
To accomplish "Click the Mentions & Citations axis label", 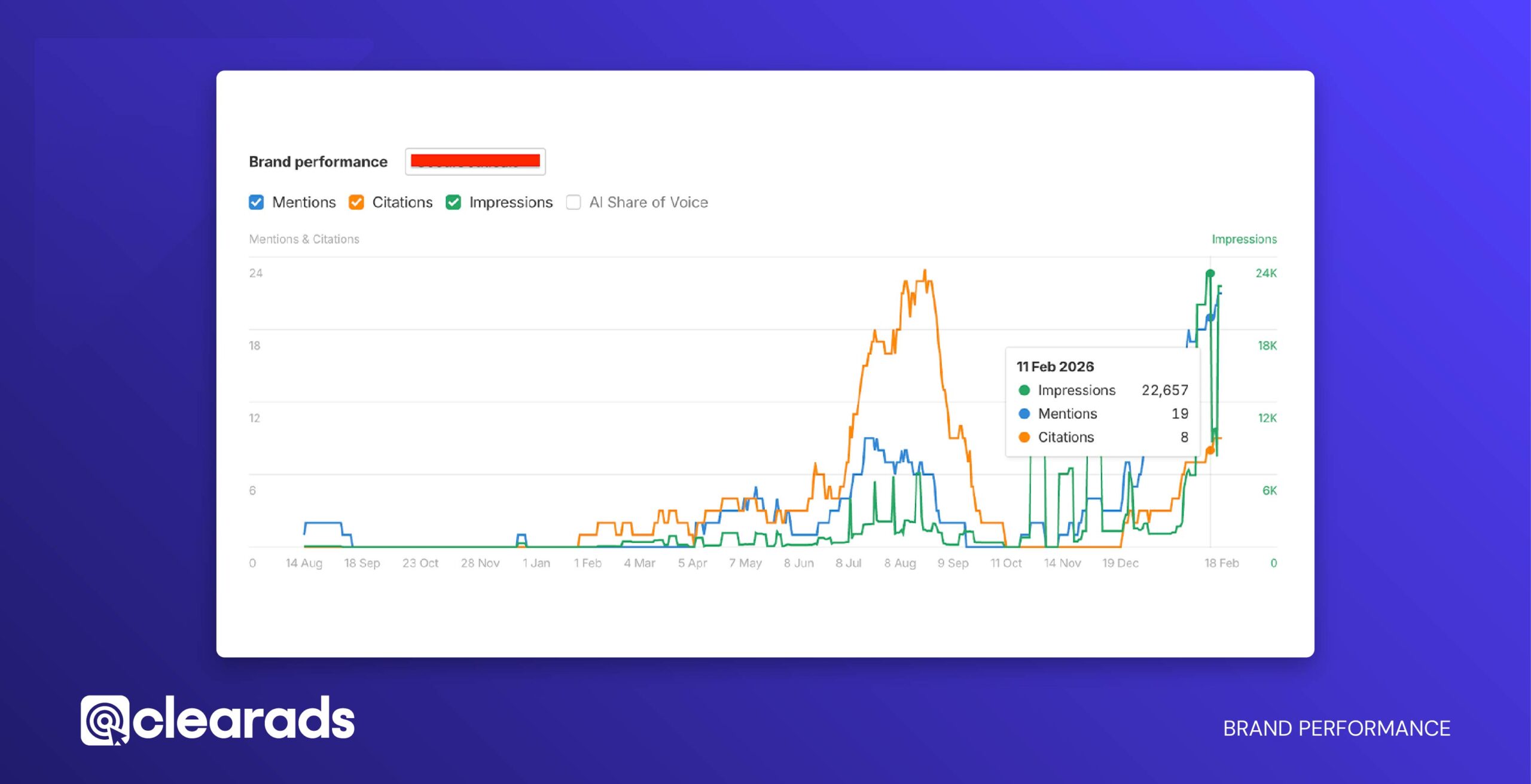I will coord(304,239).
